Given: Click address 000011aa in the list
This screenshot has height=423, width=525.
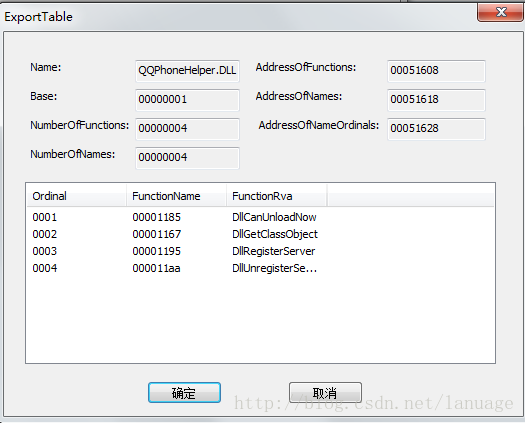Looking at the screenshot, I should pyautogui.click(x=156, y=268).
